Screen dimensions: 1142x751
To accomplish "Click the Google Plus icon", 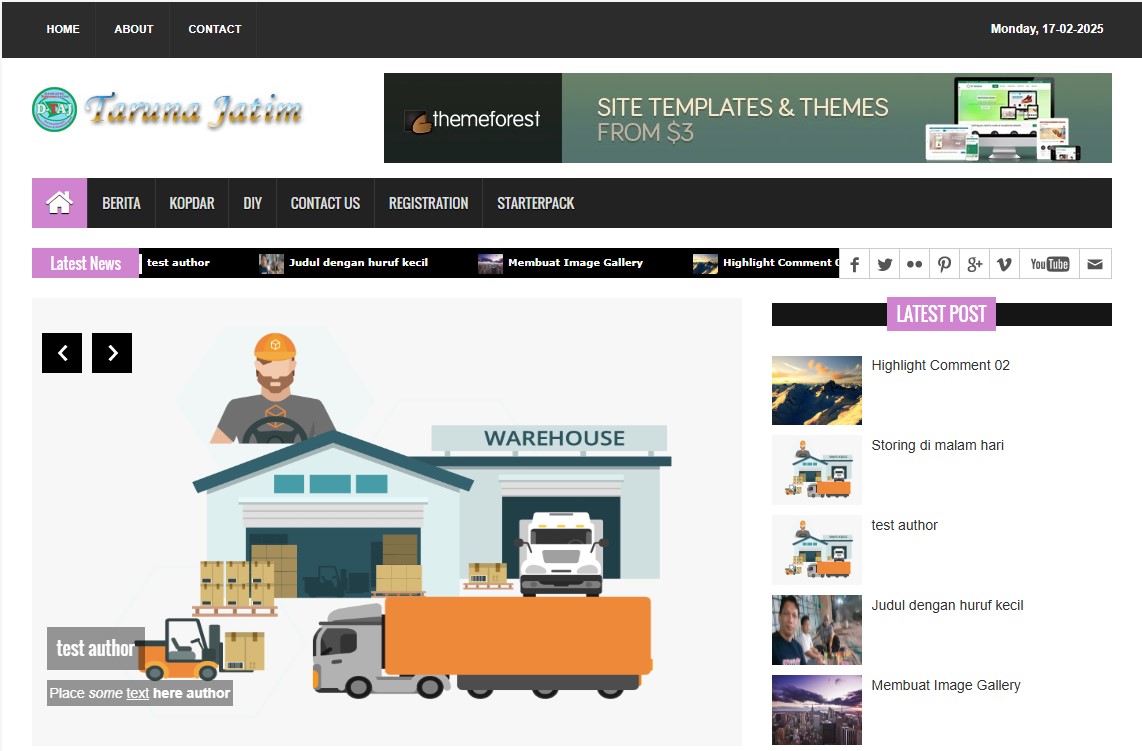I will 974,264.
